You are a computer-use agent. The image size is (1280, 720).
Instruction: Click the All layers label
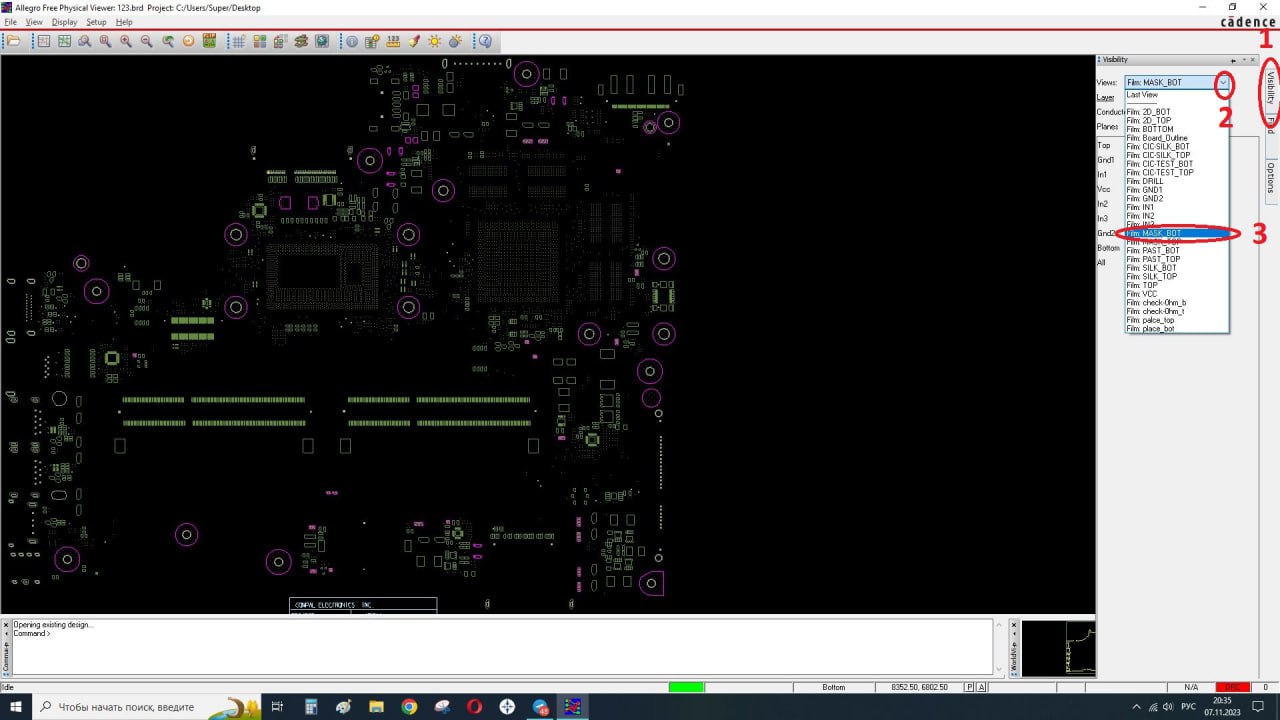tap(1101, 263)
